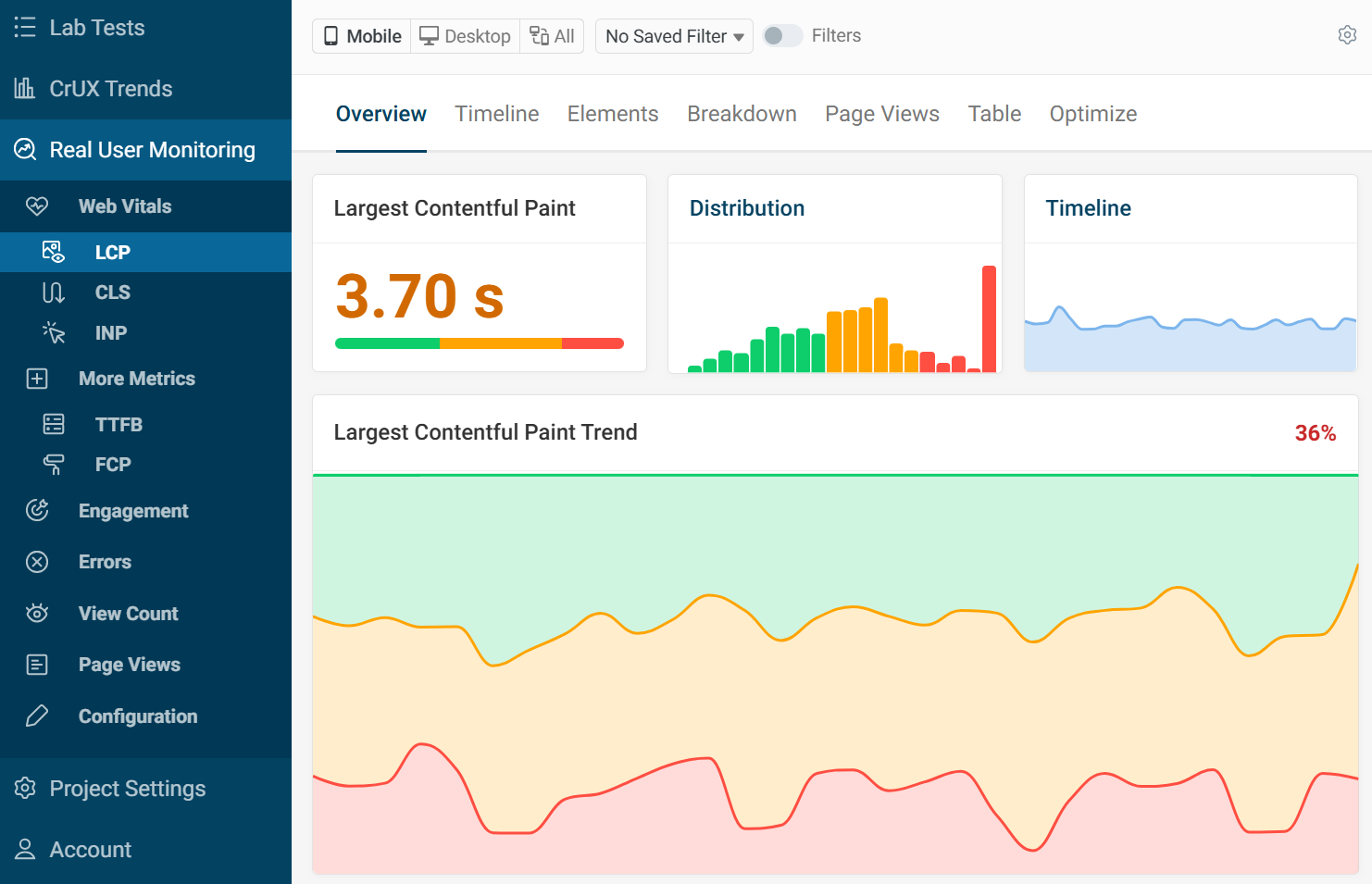Select the LCP metric icon in sidebar

coord(53,251)
